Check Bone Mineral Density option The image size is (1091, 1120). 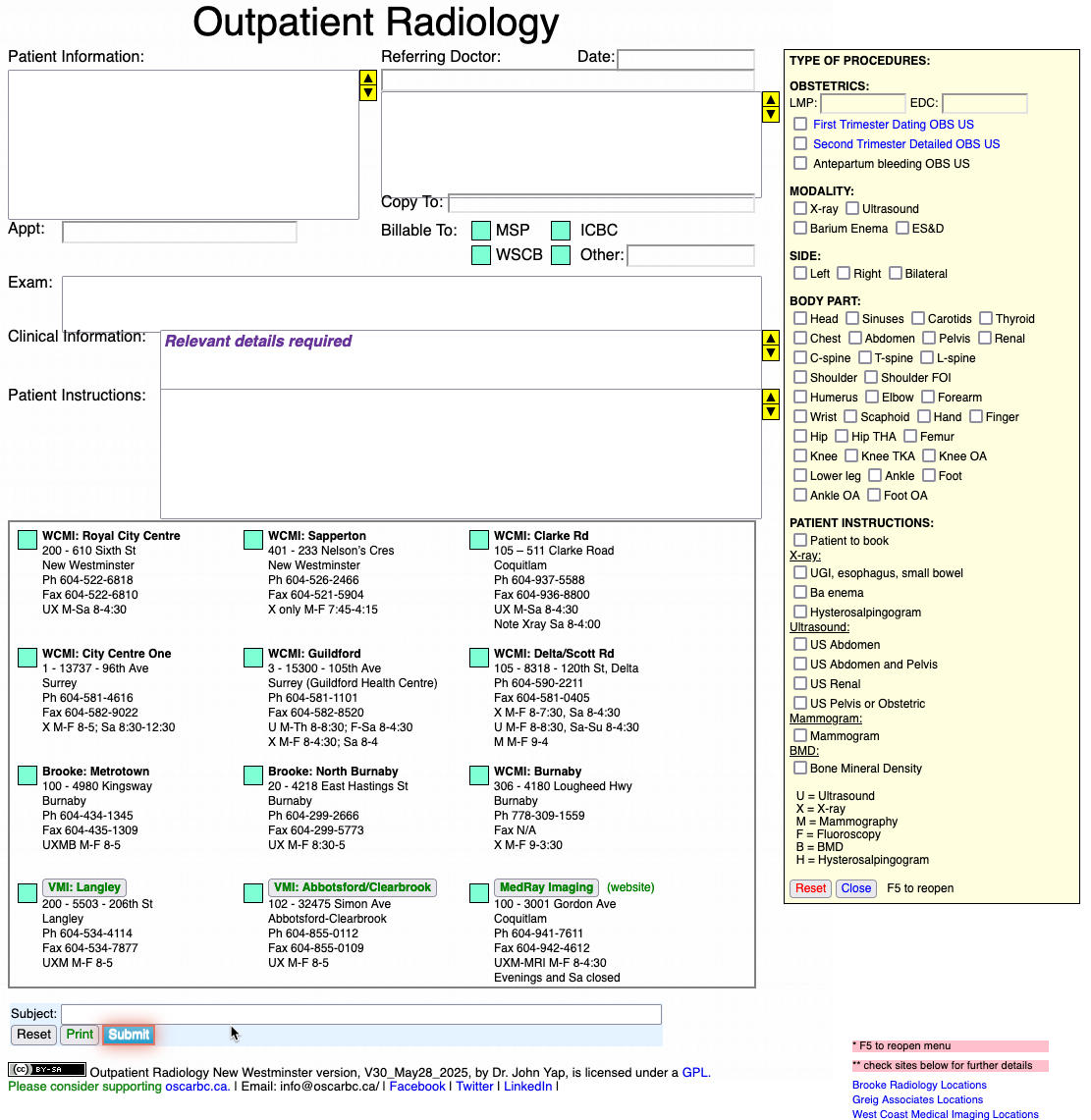coord(800,768)
